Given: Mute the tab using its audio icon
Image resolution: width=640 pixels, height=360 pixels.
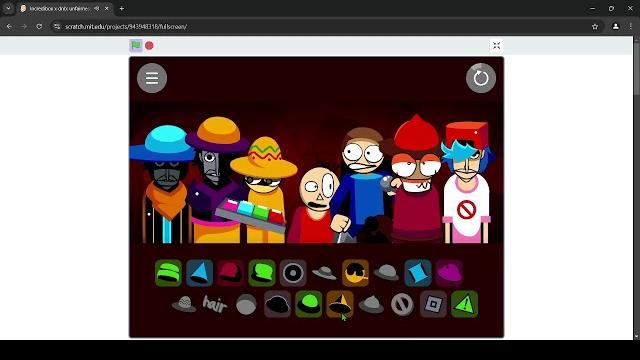Looking at the screenshot, I should coord(97,9).
